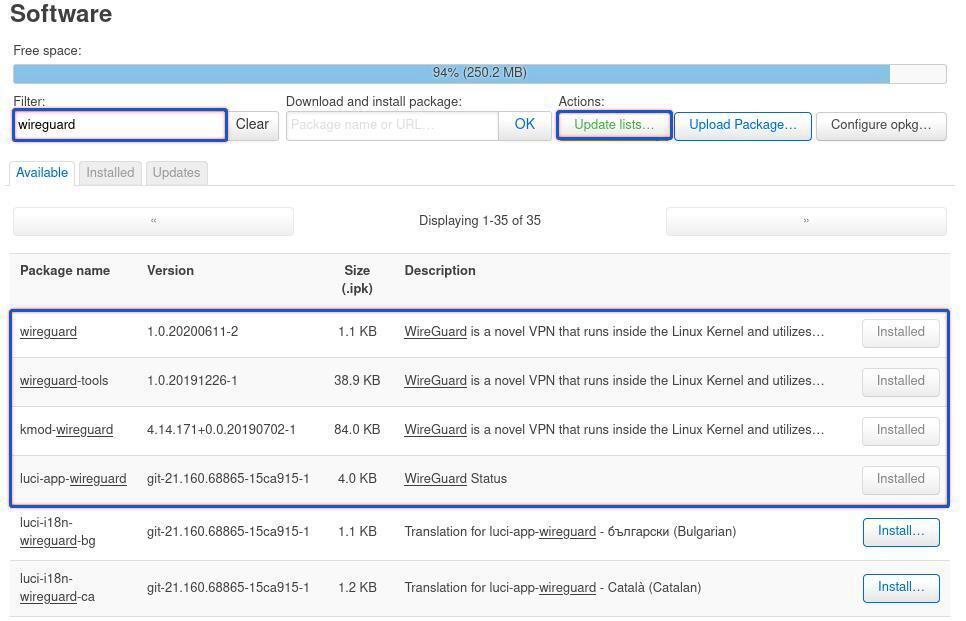966x621 pixels.
Task: Install the luci-i18n-wireguard-bg package
Action: tap(900, 532)
